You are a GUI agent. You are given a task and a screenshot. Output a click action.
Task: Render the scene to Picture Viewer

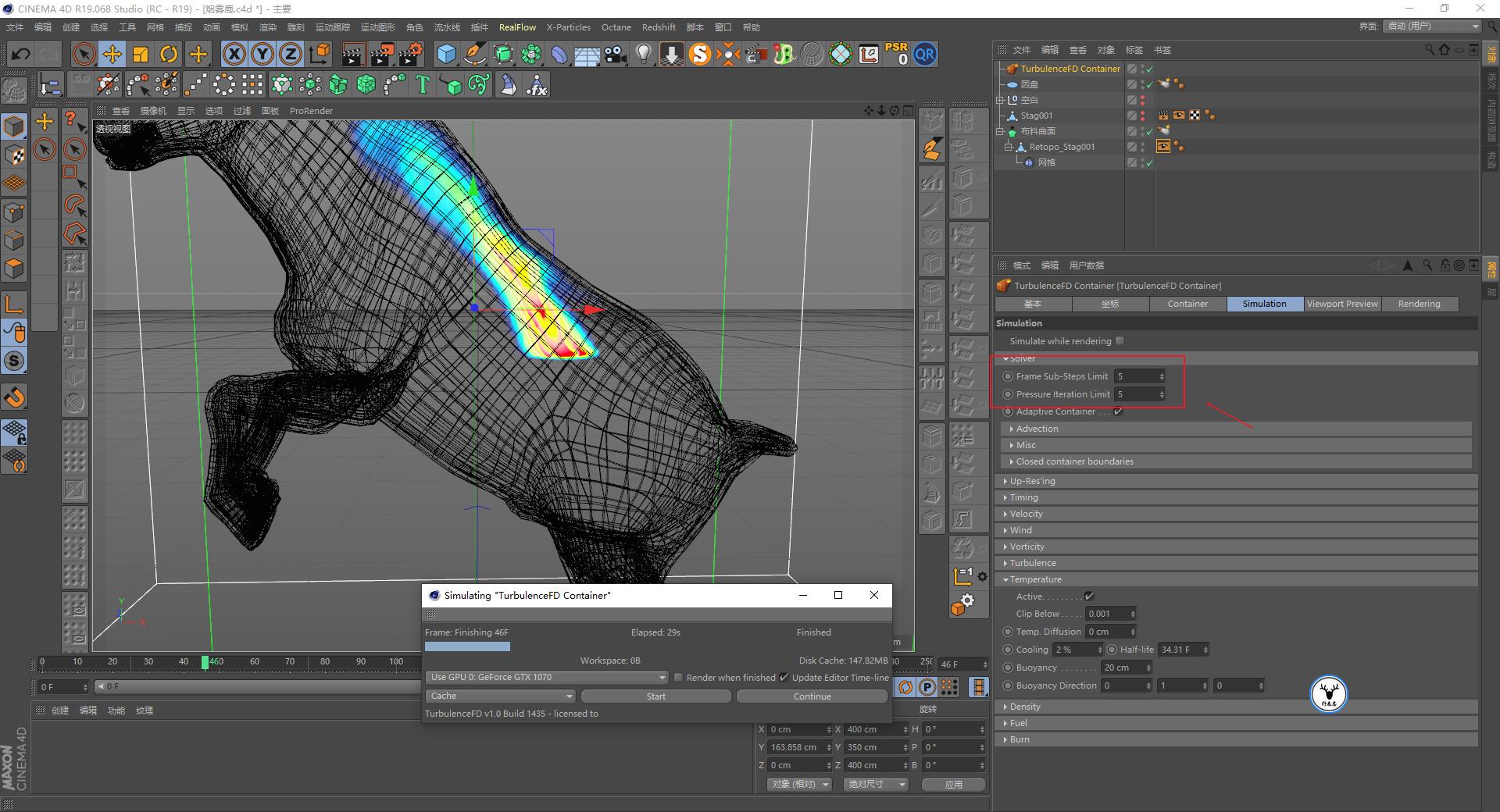tap(381, 54)
